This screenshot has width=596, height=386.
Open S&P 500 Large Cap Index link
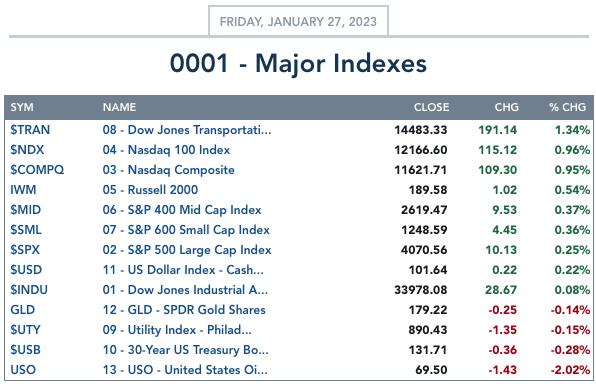tap(187, 250)
